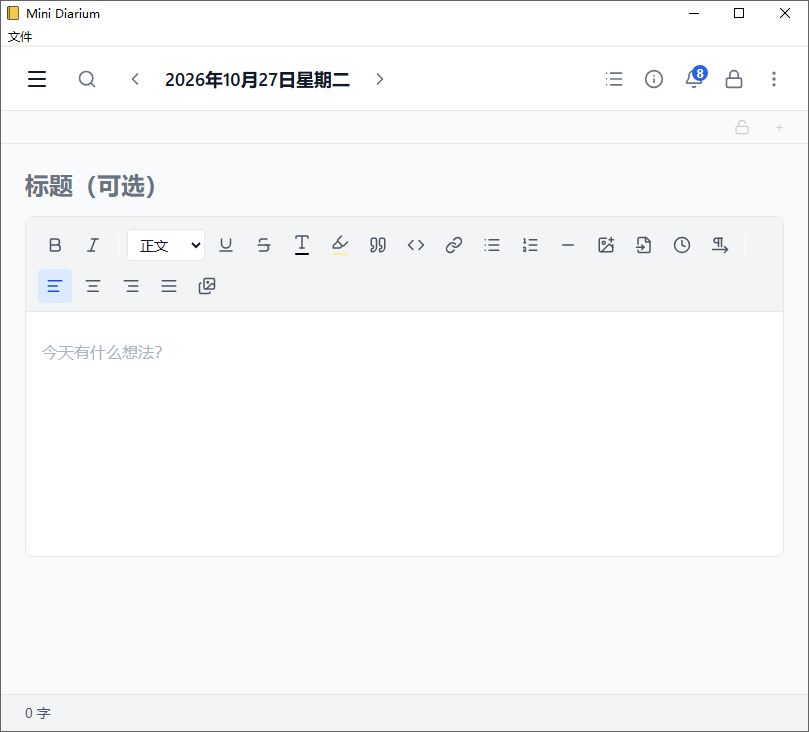This screenshot has height=732, width=809.
Task: Toggle underline formatting
Action: coord(226,245)
